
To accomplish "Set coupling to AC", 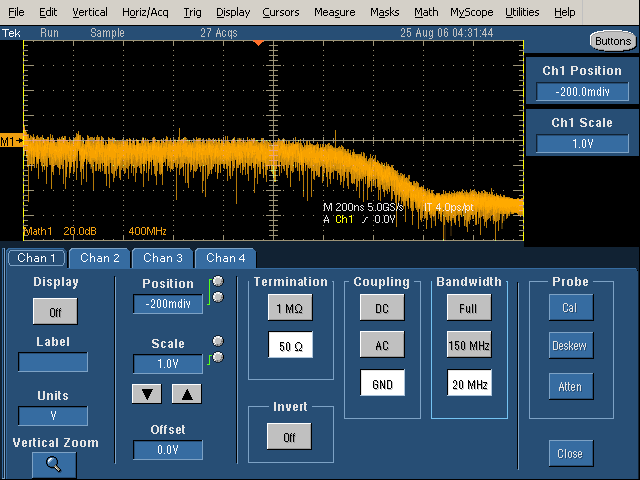I will [382, 346].
